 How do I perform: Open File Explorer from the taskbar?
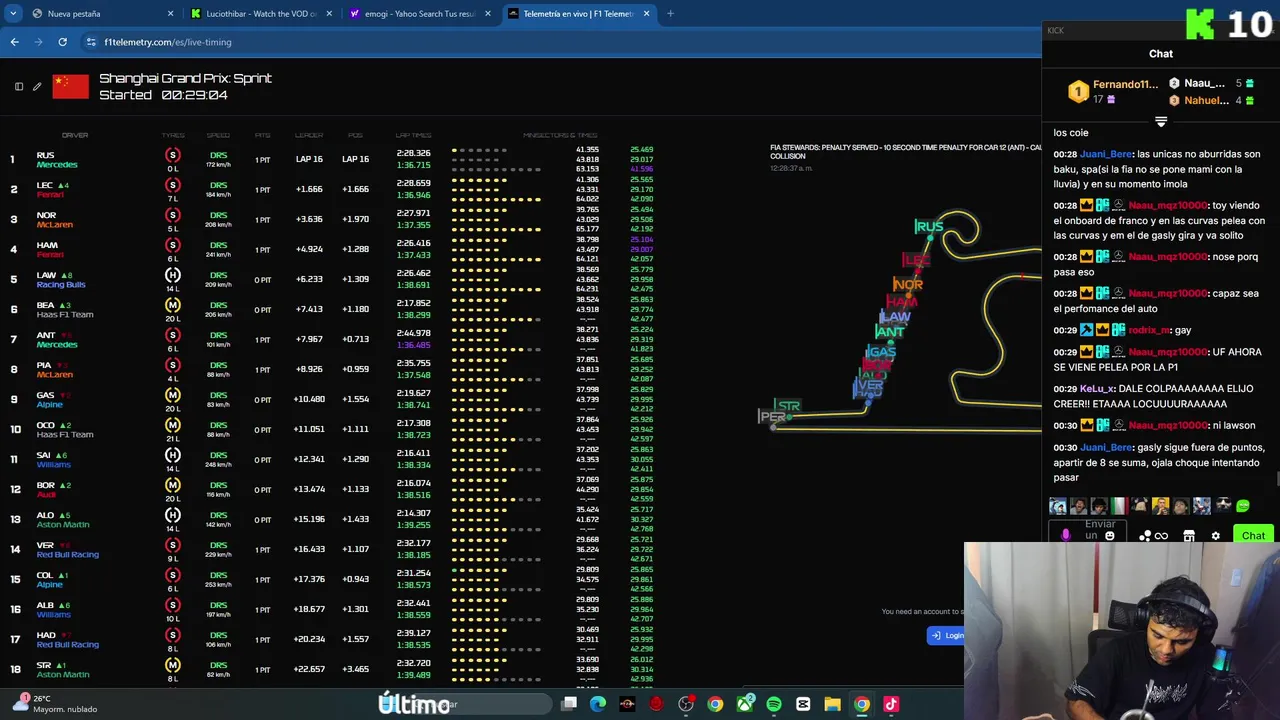pyautogui.click(x=832, y=704)
